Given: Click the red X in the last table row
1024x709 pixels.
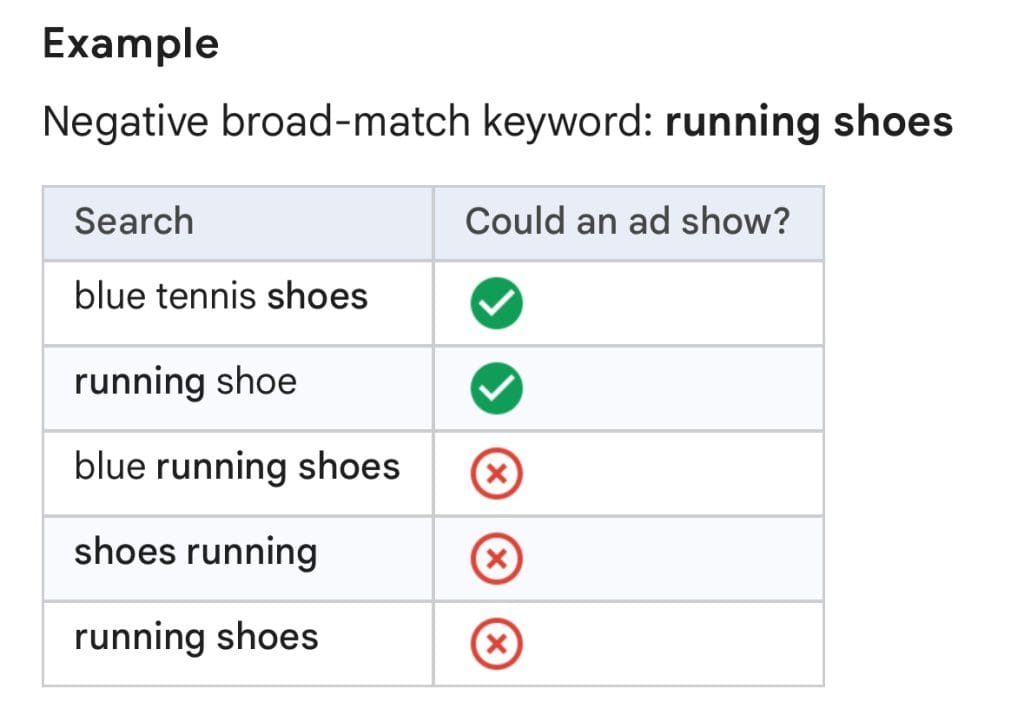Looking at the screenshot, I should point(495,645).
